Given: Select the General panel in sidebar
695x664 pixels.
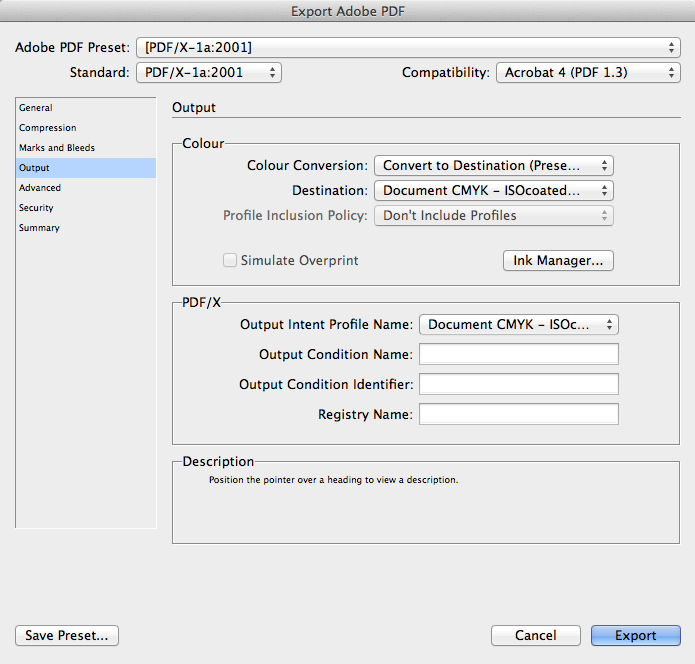Looking at the screenshot, I should 86,108.
